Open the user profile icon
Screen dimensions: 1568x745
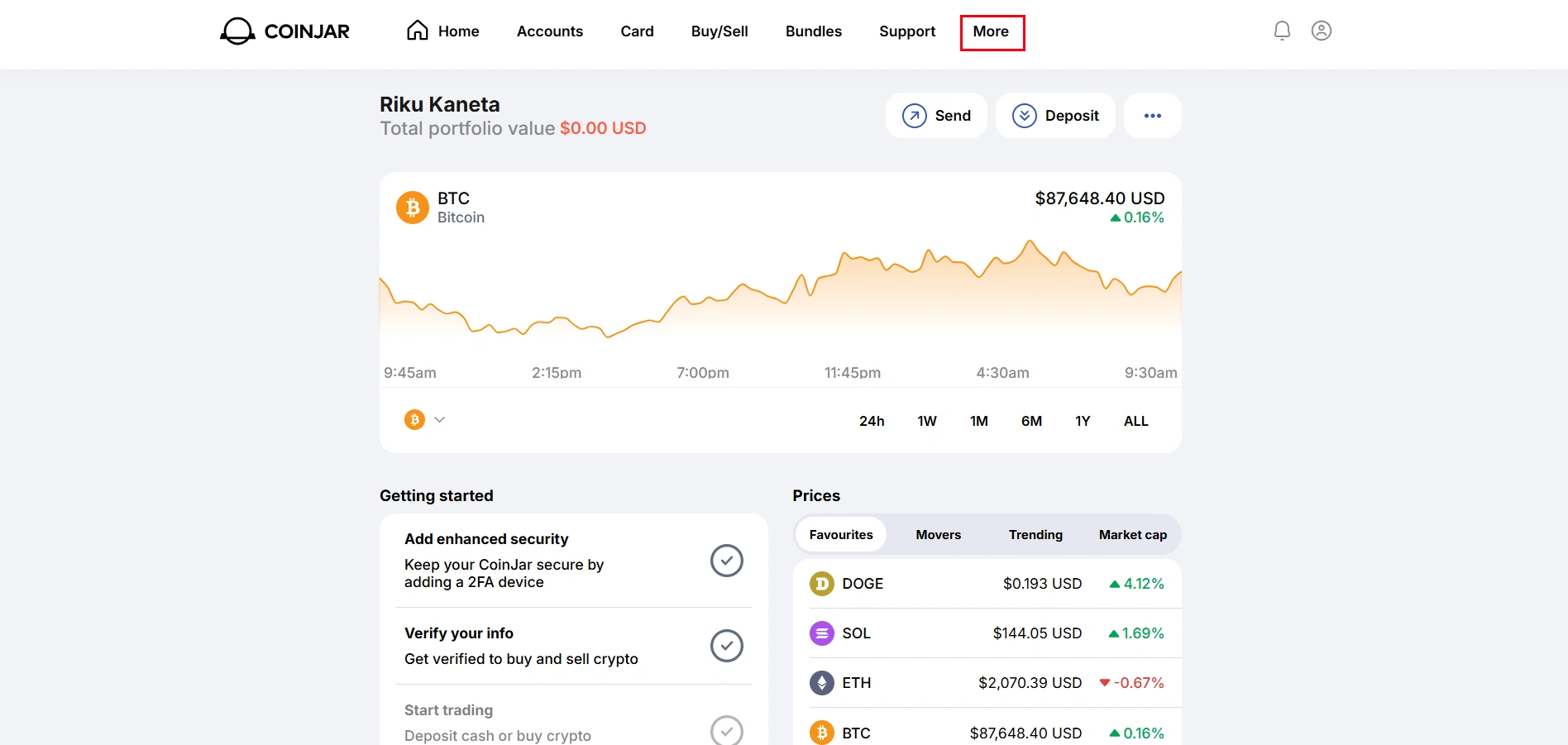click(1322, 31)
